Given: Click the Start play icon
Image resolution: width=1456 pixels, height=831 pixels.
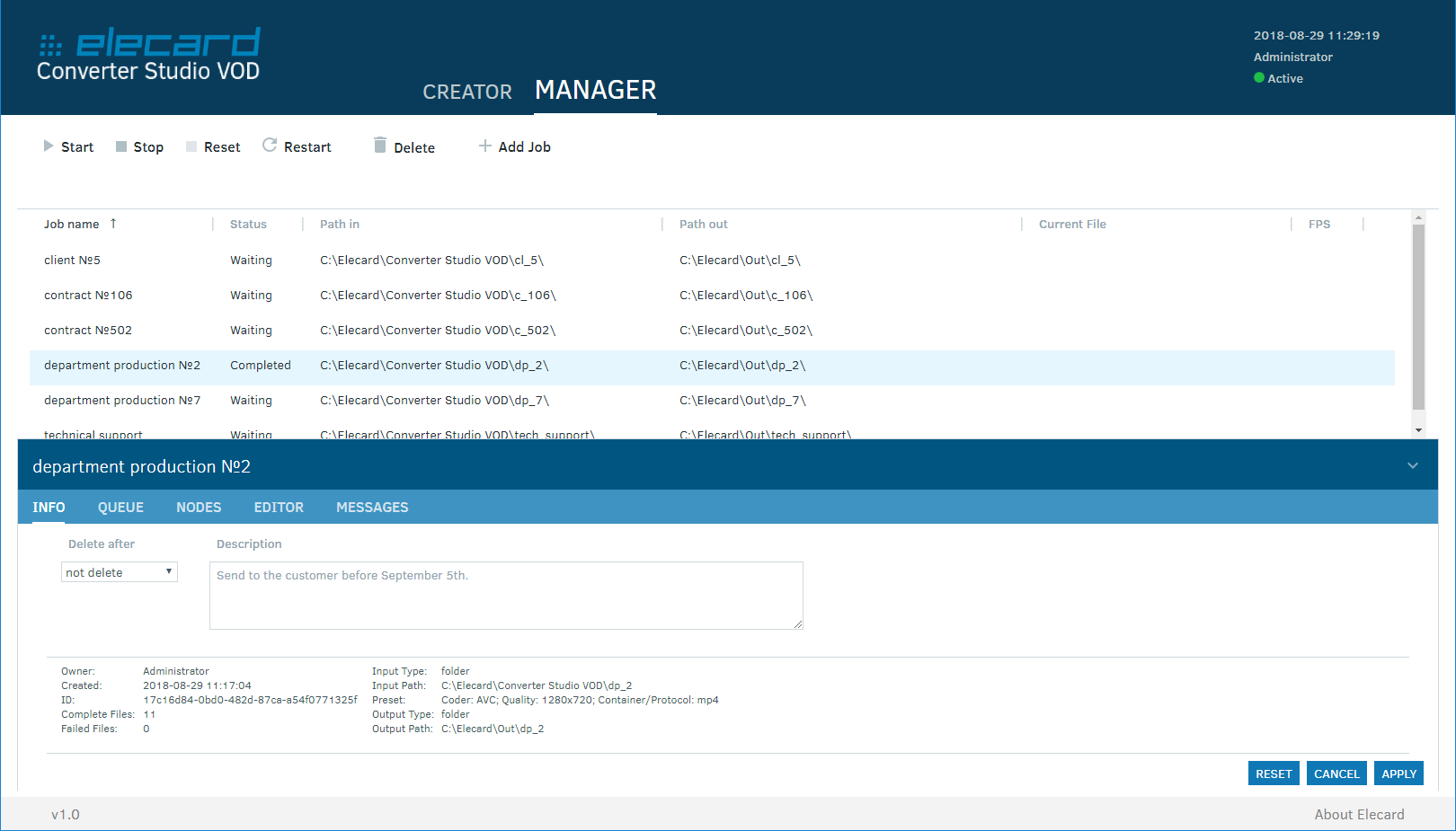Looking at the screenshot, I should [49, 146].
